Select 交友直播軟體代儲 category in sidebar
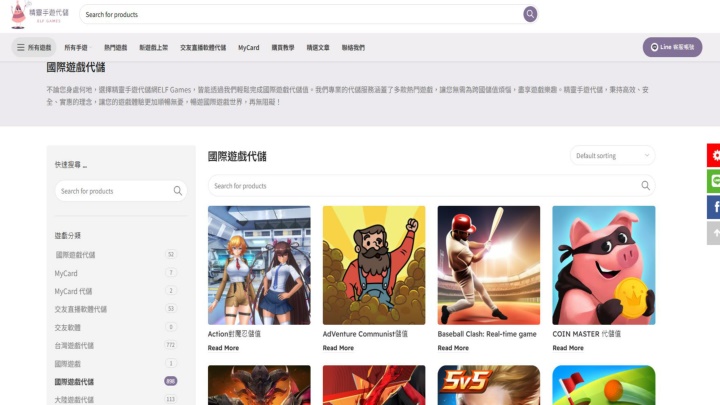720x405 pixels. tap(80, 309)
